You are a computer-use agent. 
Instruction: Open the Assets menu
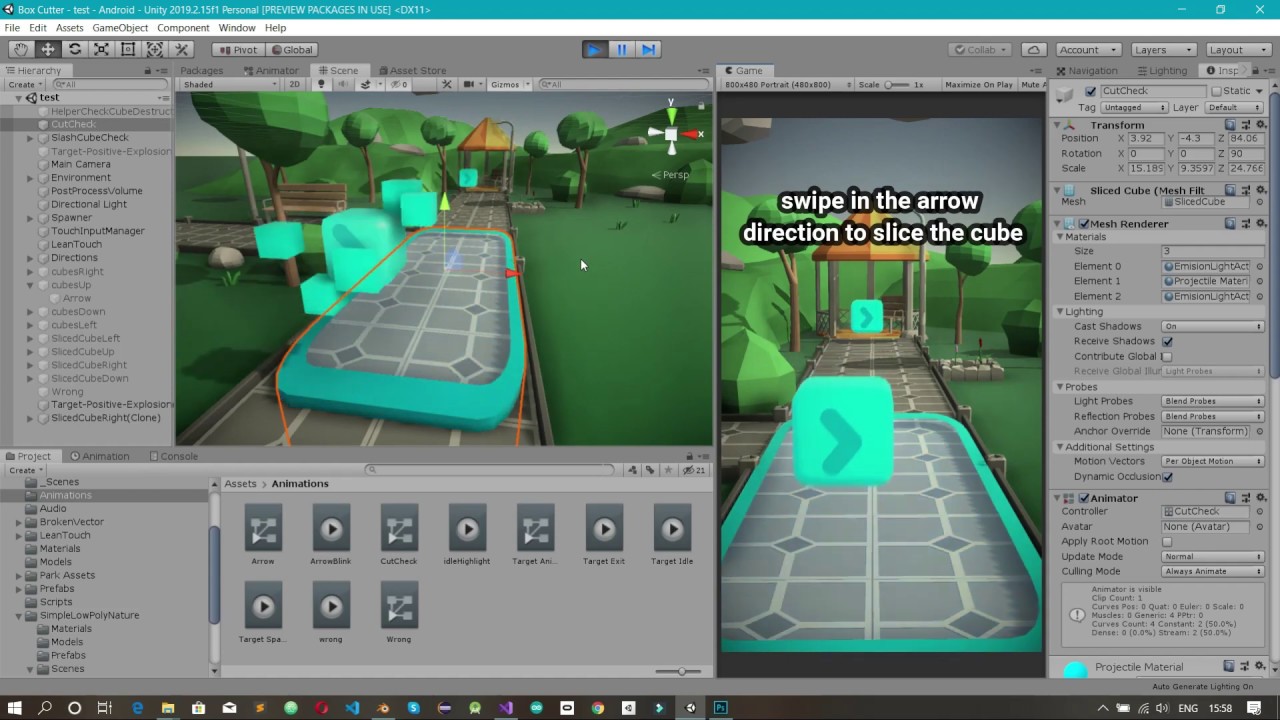click(70, 28)
